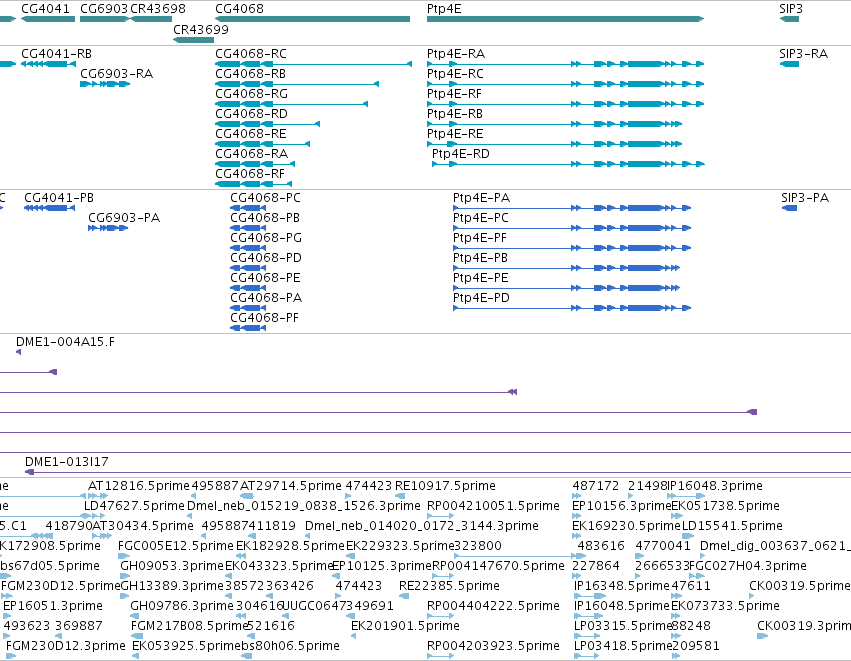
Task: Click EST RP004203923.5prime
Action: [x=493, y=646]
